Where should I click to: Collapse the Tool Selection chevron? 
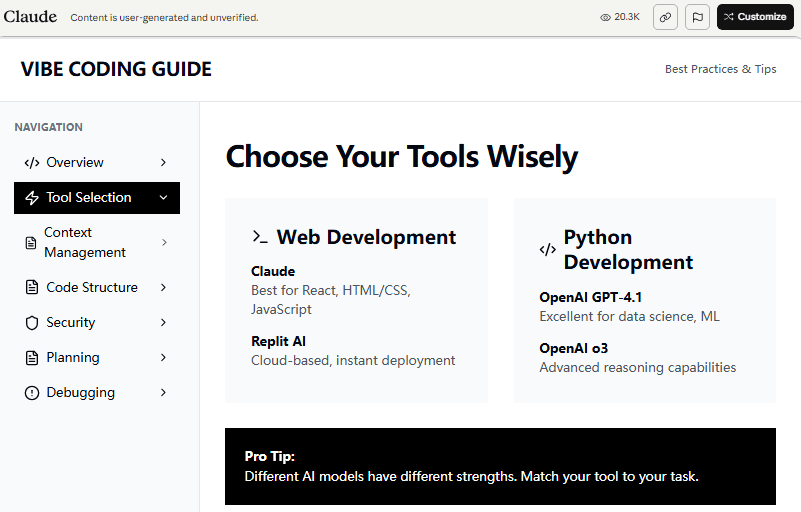click(163, 198)
